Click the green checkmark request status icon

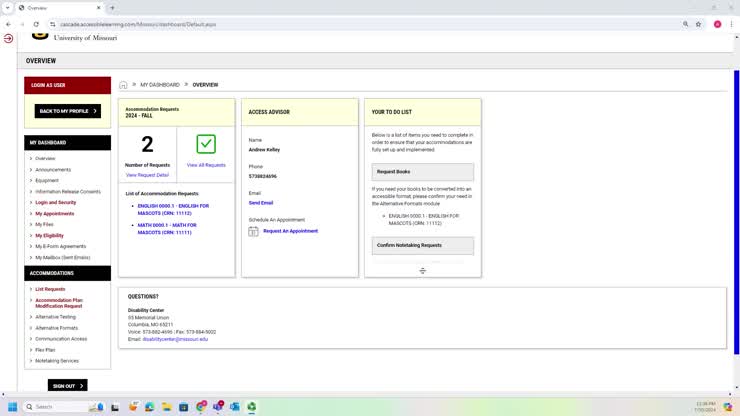point(206,144)
